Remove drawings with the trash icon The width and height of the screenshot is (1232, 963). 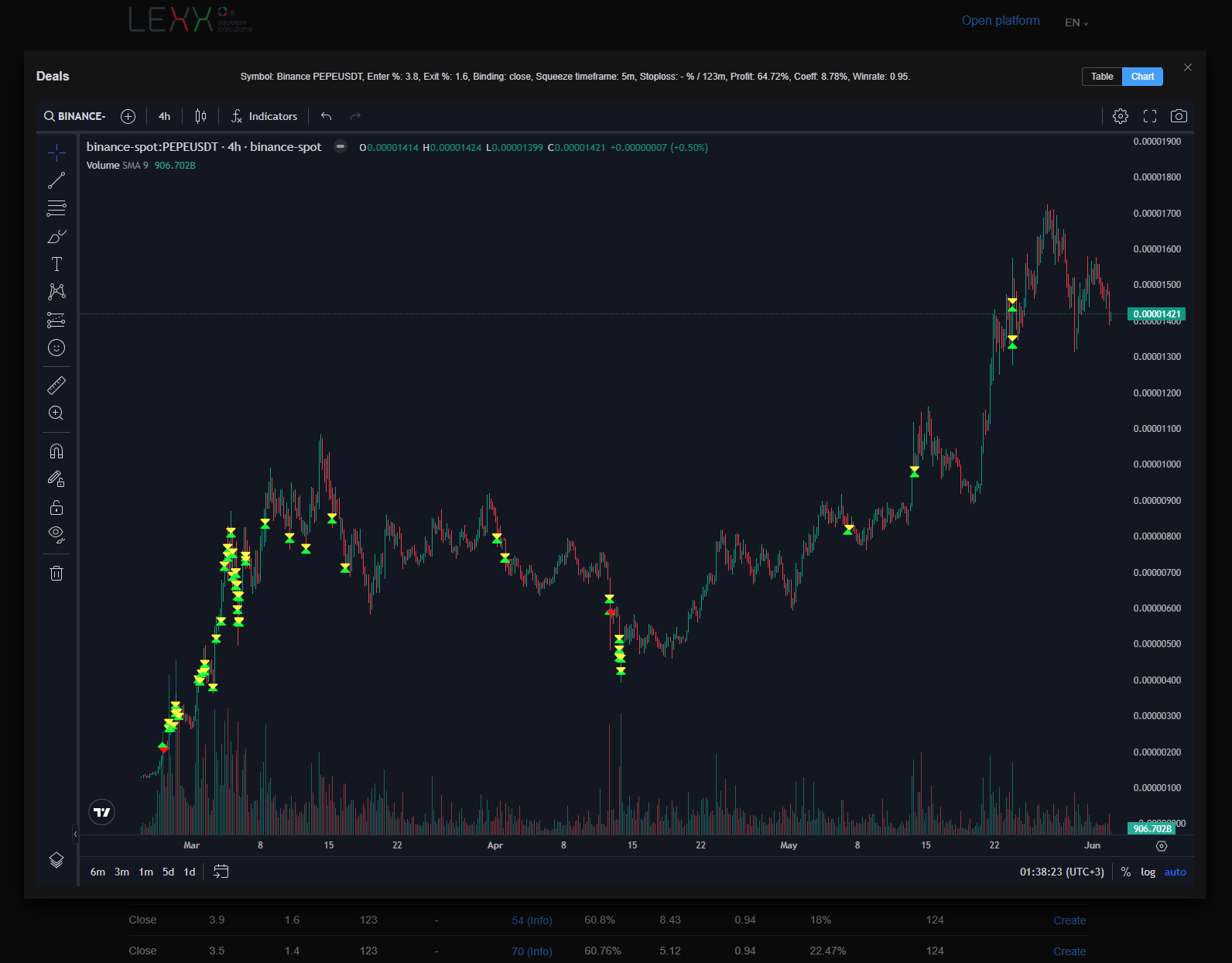click(x=56, y=573)
